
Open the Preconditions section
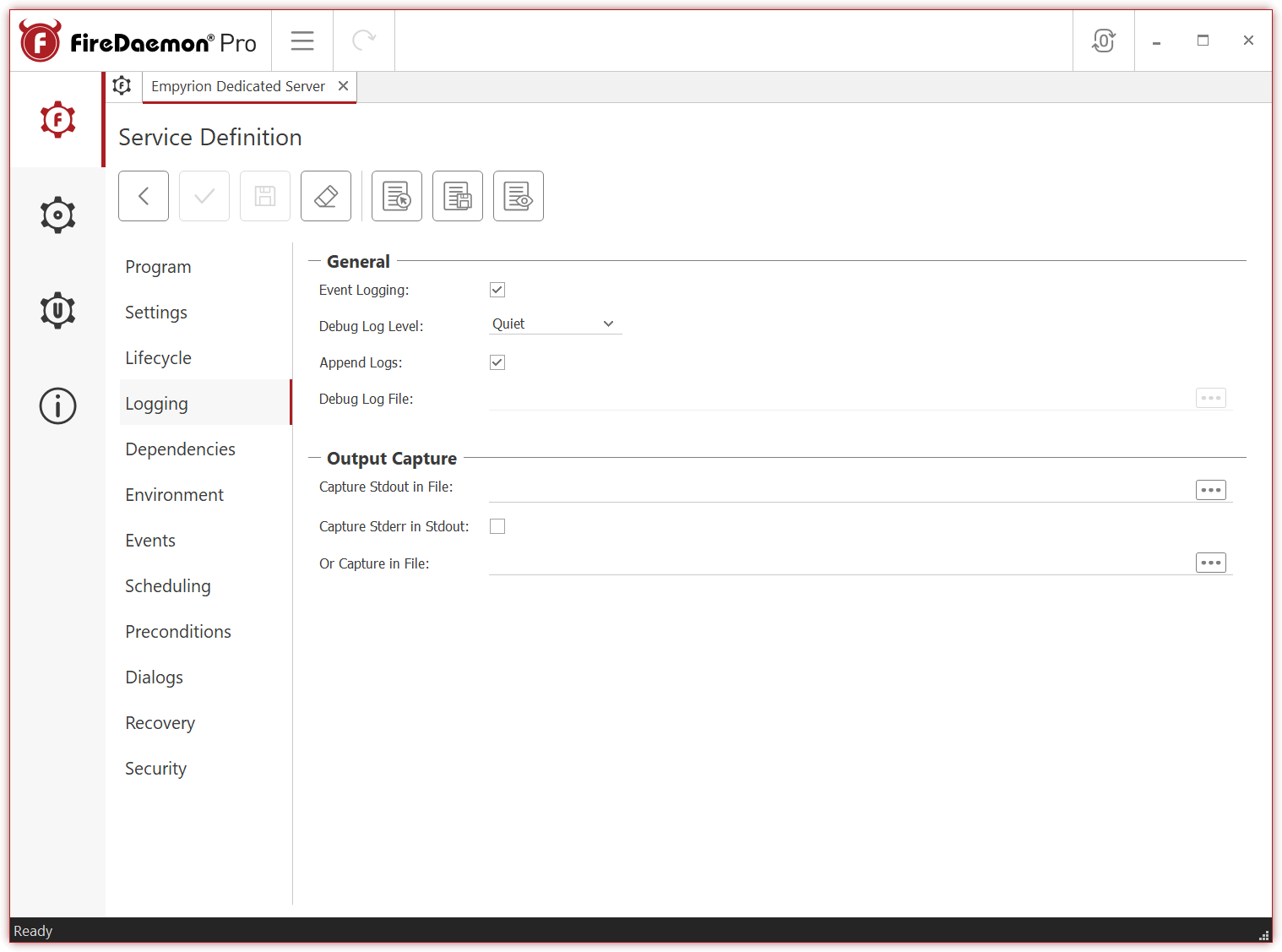click(205, 632)
